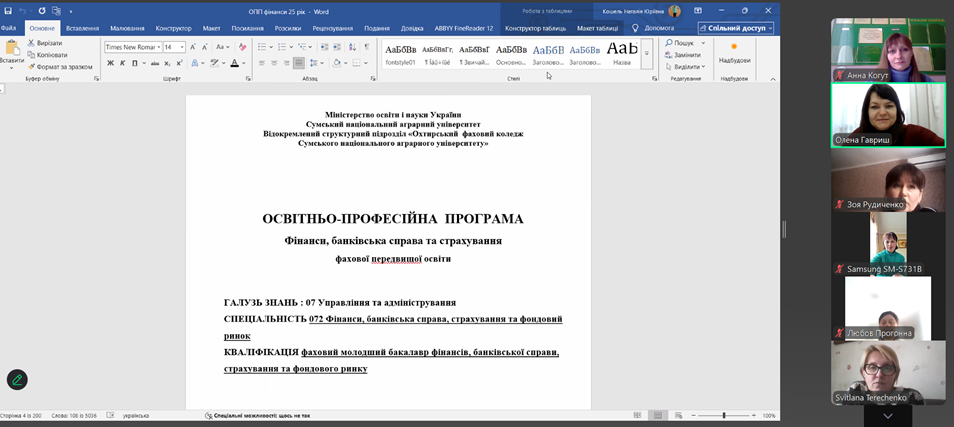Image resolution: width=954 pixels, height=427 pixels.
Task: Click the Clear Formatting eraser icon
Action: (x=242, y=47)
